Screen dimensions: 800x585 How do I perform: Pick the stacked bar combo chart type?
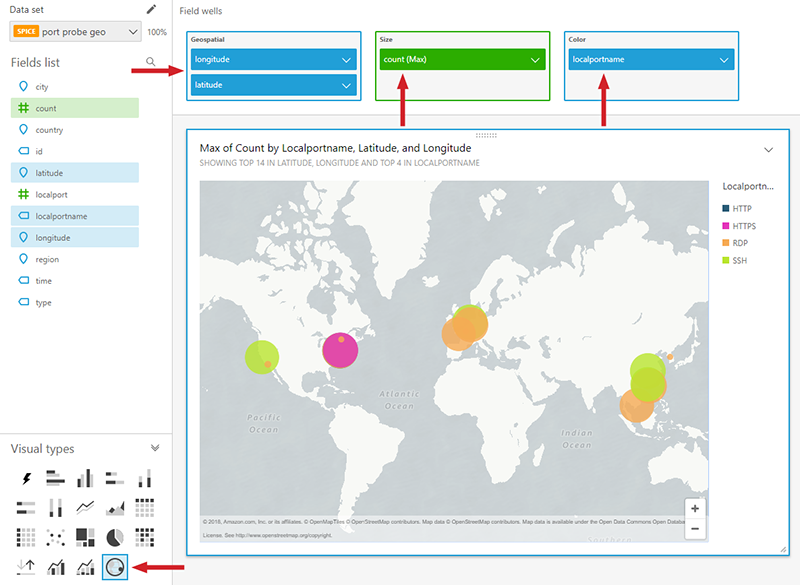pos(85,567)
